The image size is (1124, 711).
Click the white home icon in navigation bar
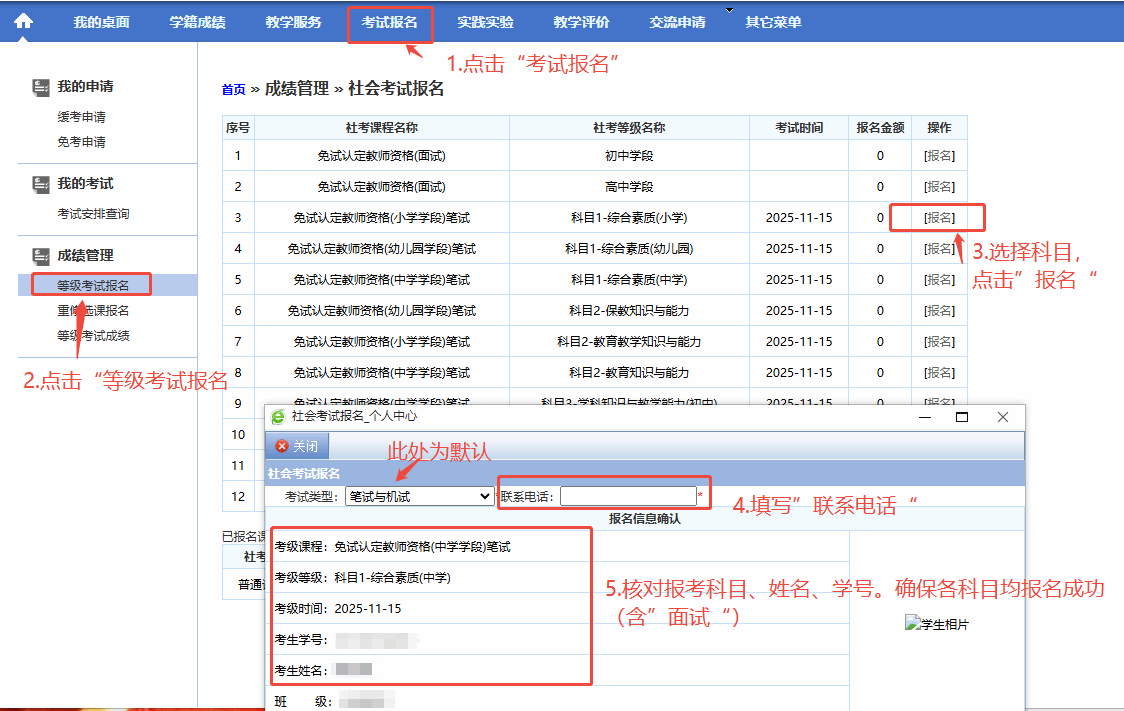pyautogui.click(x=23, y=21)
